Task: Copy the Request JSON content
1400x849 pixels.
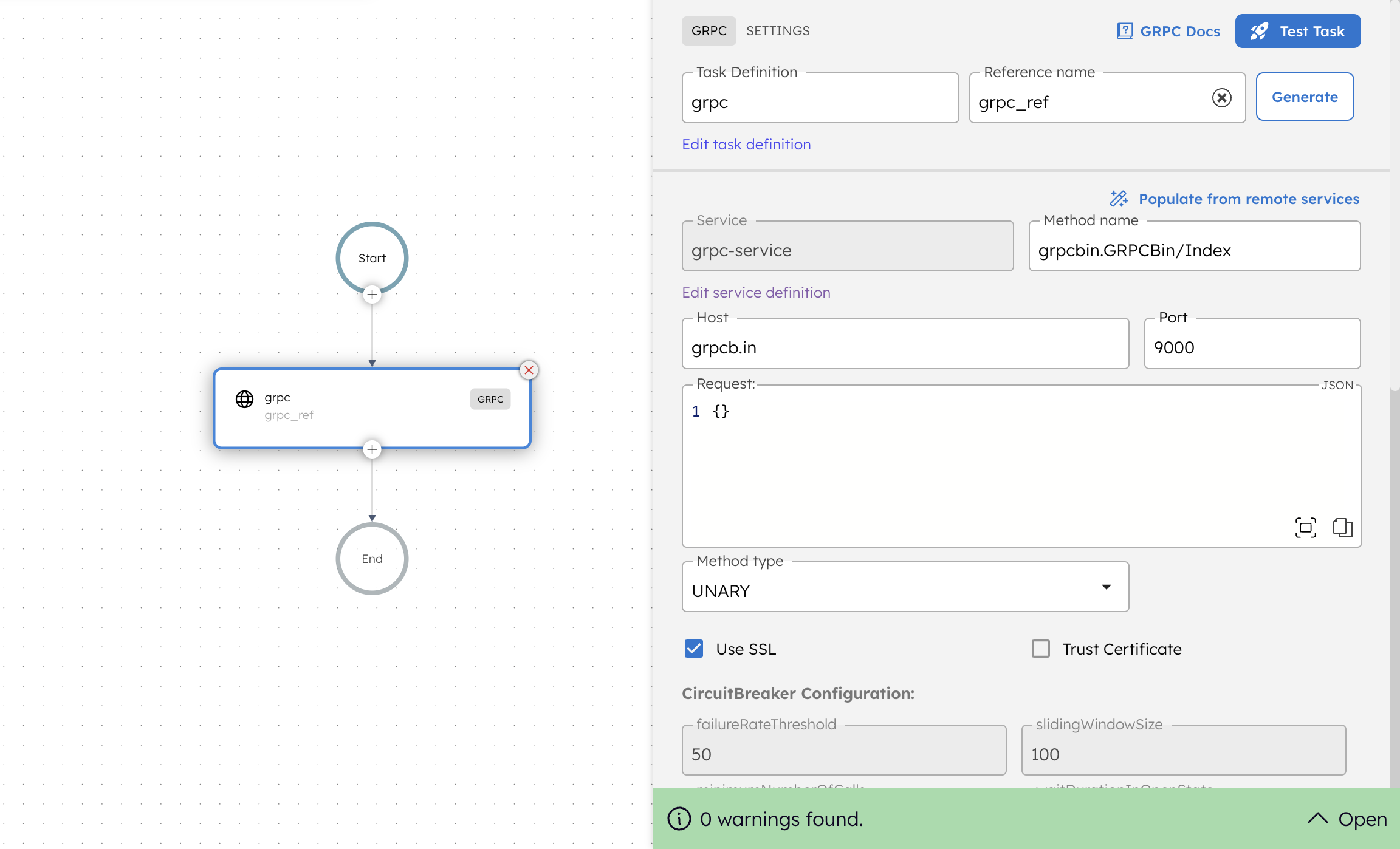Action: pos(1343,528)
